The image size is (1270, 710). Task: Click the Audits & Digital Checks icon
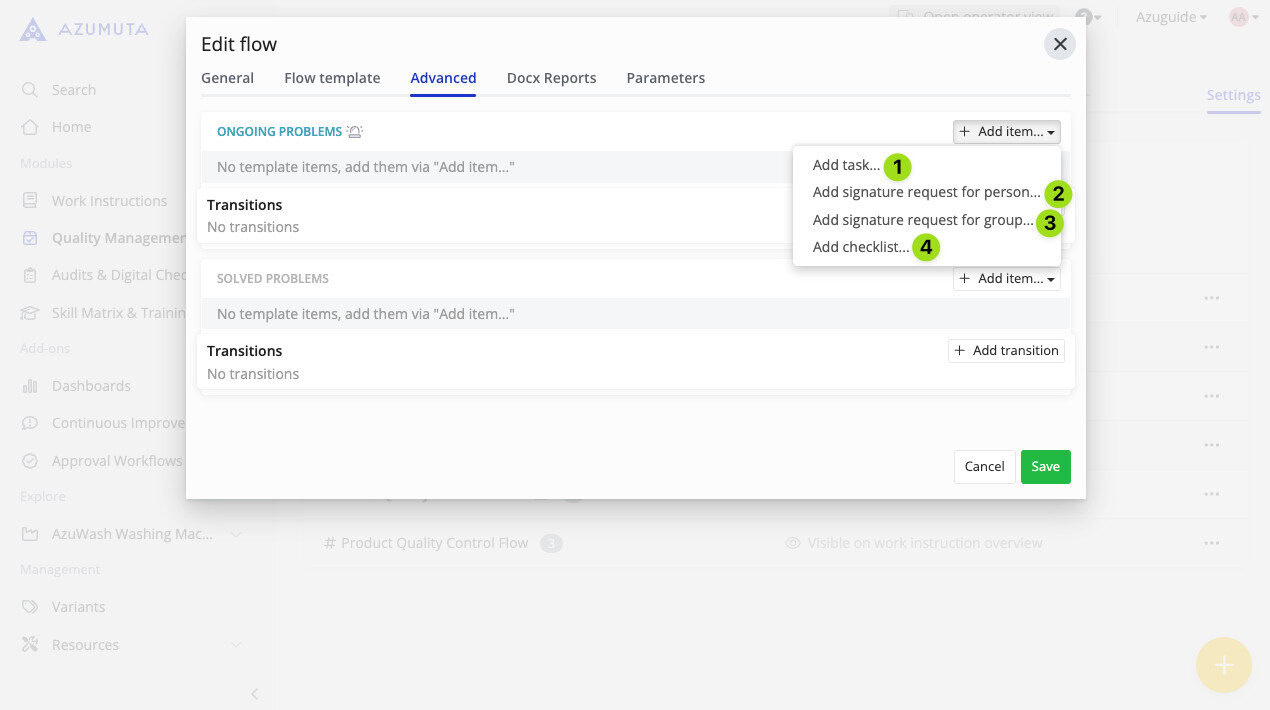(x=30, y=274)
